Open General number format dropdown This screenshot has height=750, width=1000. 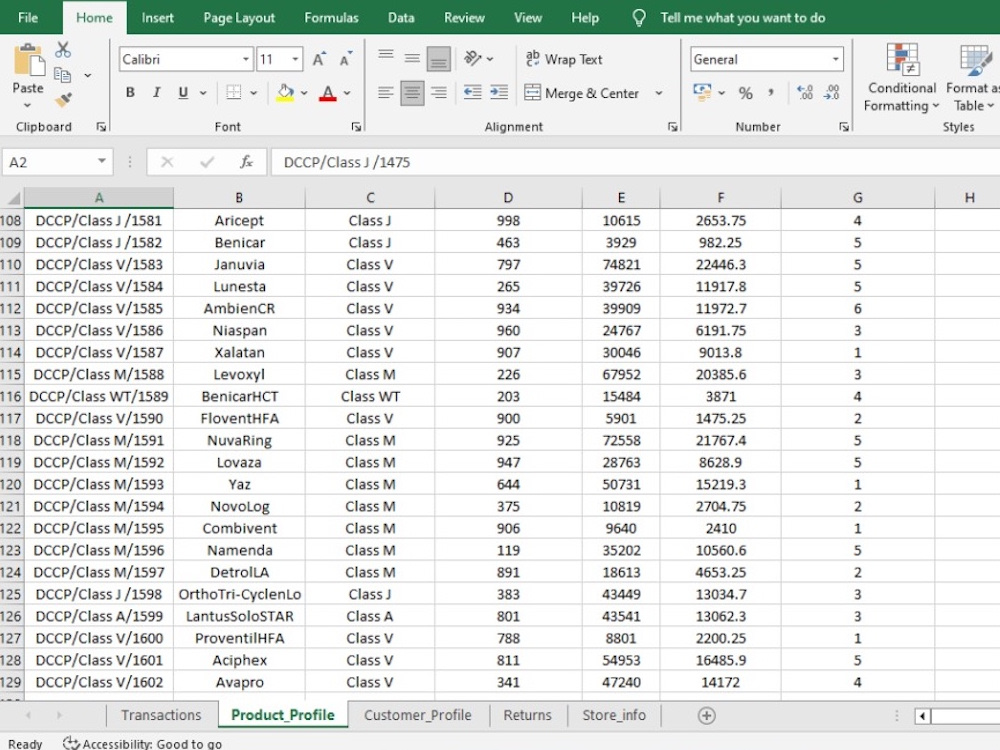tap(835, 59)
